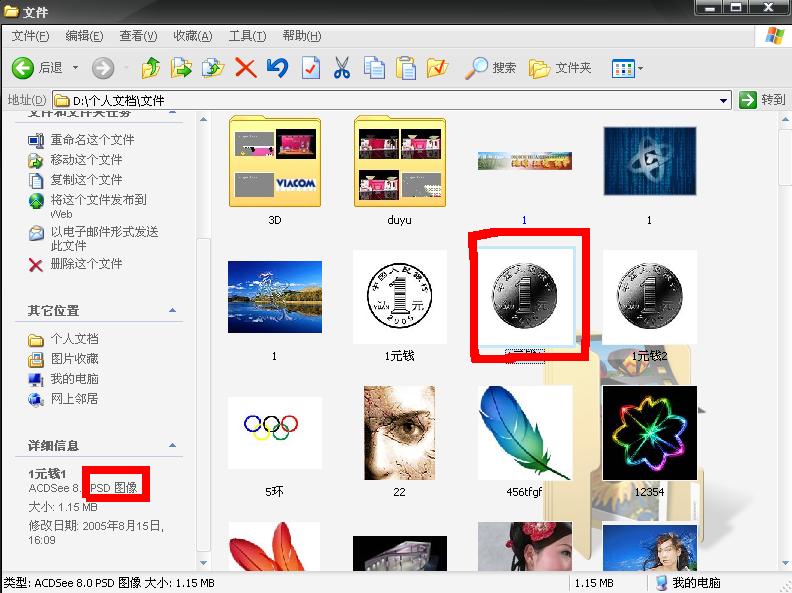Click 我的电脑 in the status bar
Screen dimensions: 792x593
tap(688, 582)
